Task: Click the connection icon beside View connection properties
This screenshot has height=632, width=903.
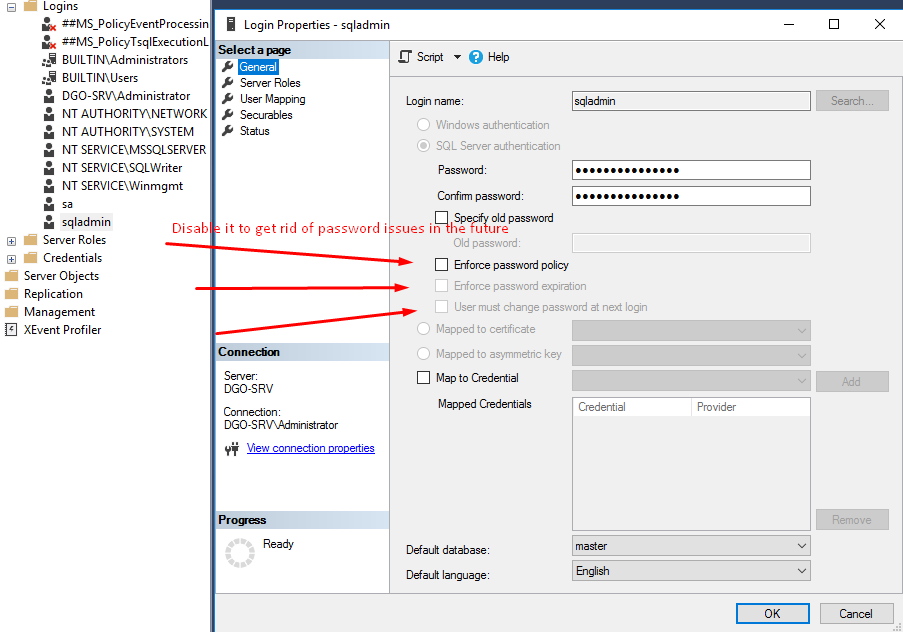Action: tap(231, 448)
